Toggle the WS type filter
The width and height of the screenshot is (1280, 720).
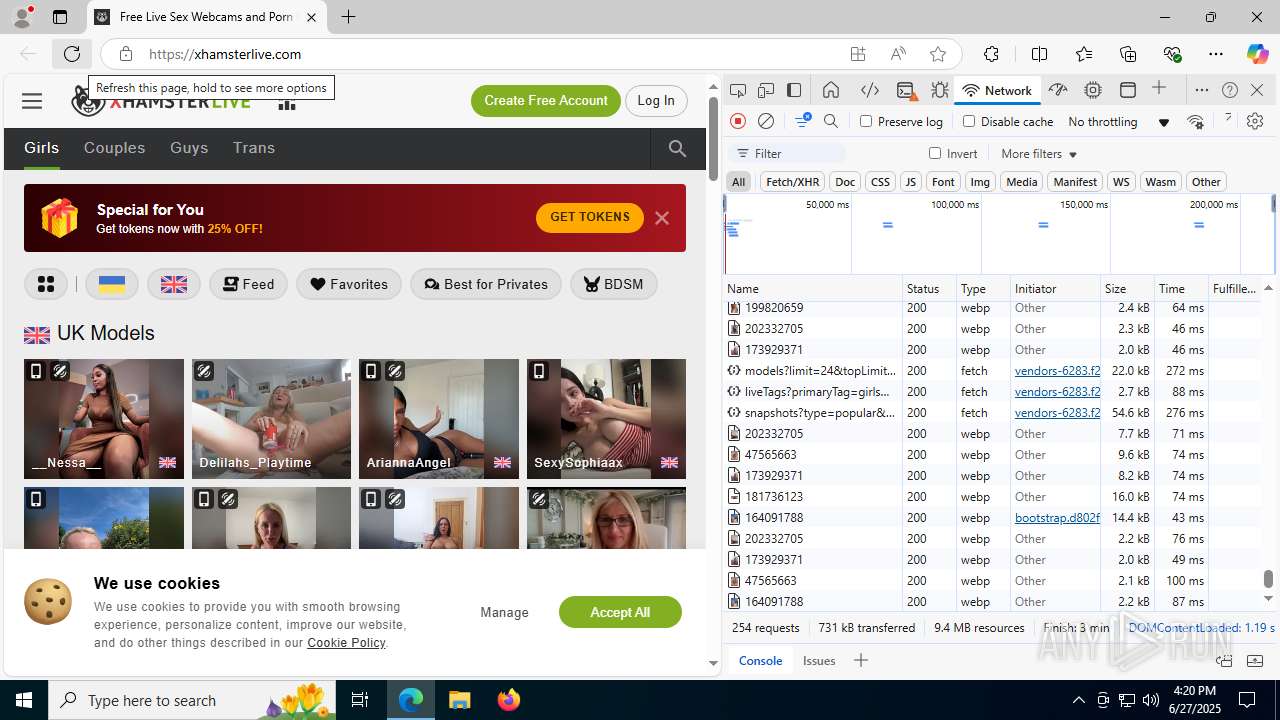pyautogui.click(x=1121, y=182)
